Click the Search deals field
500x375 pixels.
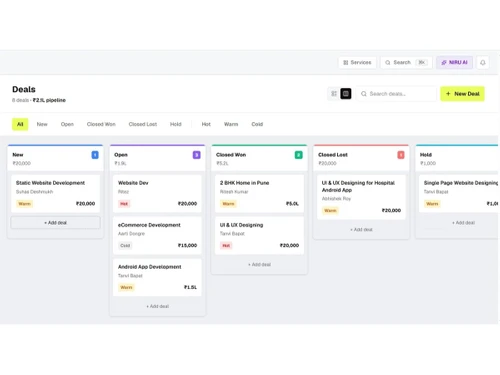[396, 94]
